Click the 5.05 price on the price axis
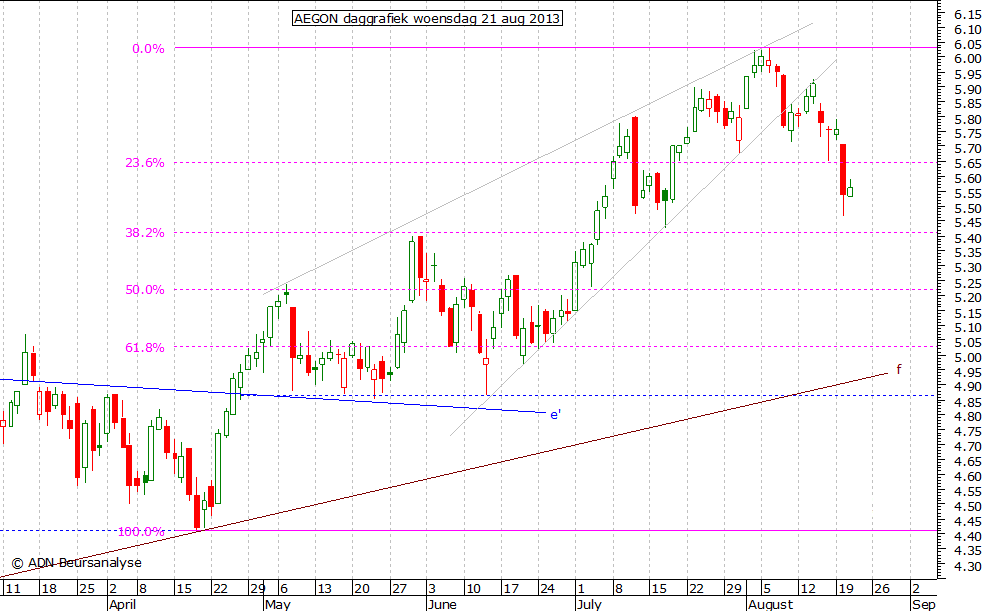985x611 pixels. tap(967, 342)
